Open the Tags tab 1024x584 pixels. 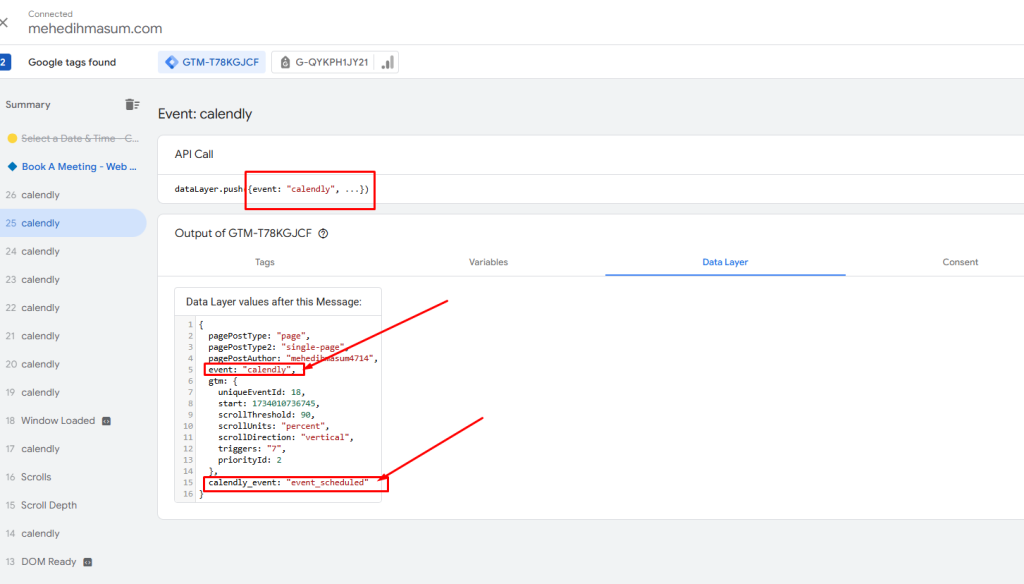point(264,262)
